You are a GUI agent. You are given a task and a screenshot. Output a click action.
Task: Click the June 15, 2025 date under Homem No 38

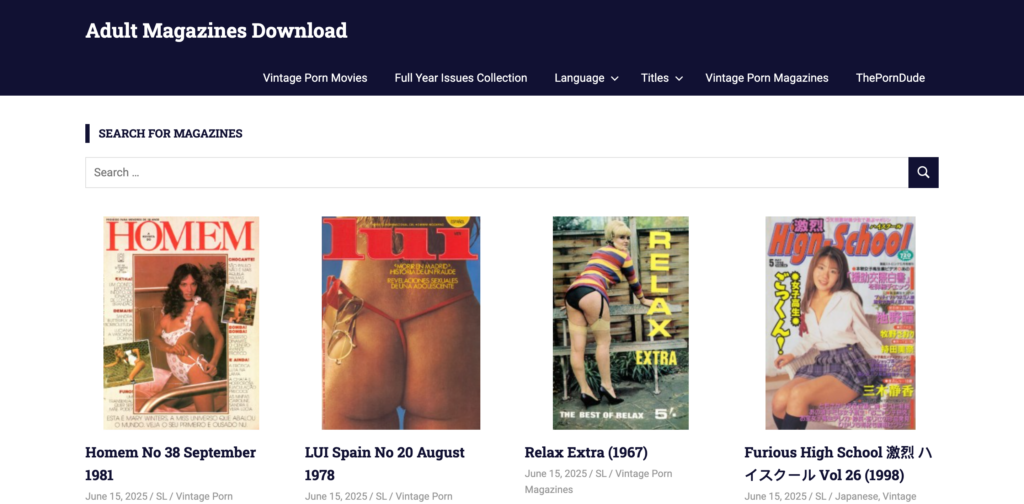(116, 497)
